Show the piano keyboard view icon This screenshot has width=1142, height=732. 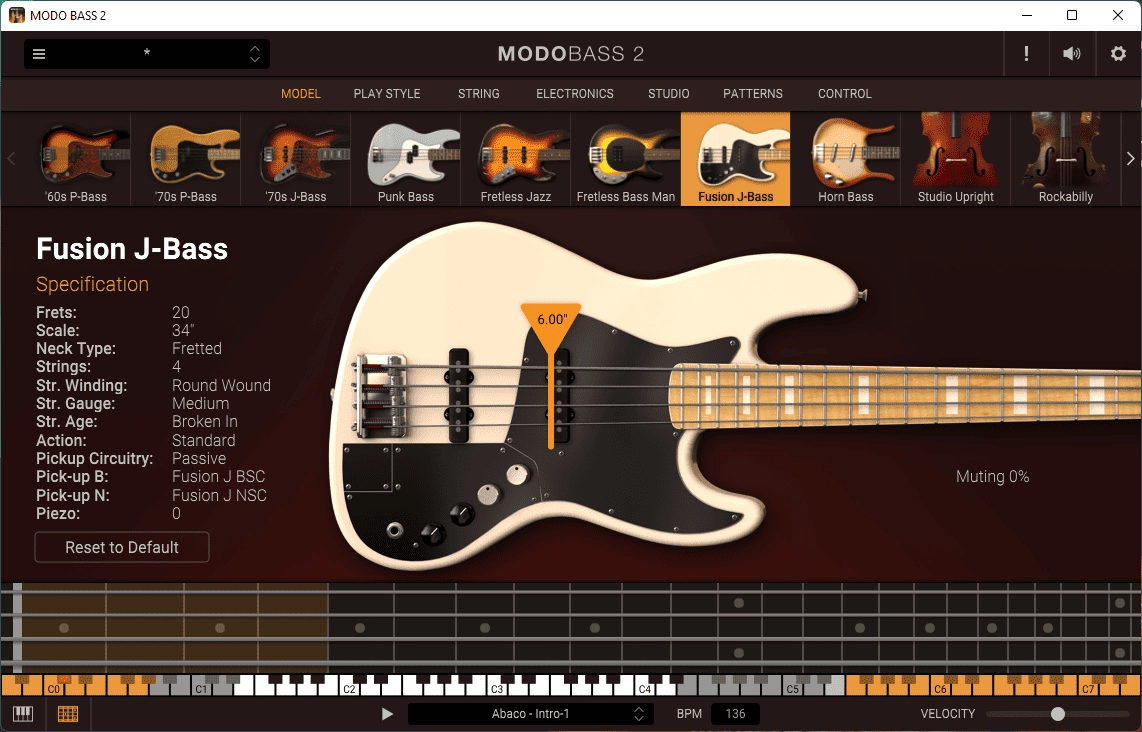tap(23, 714)
